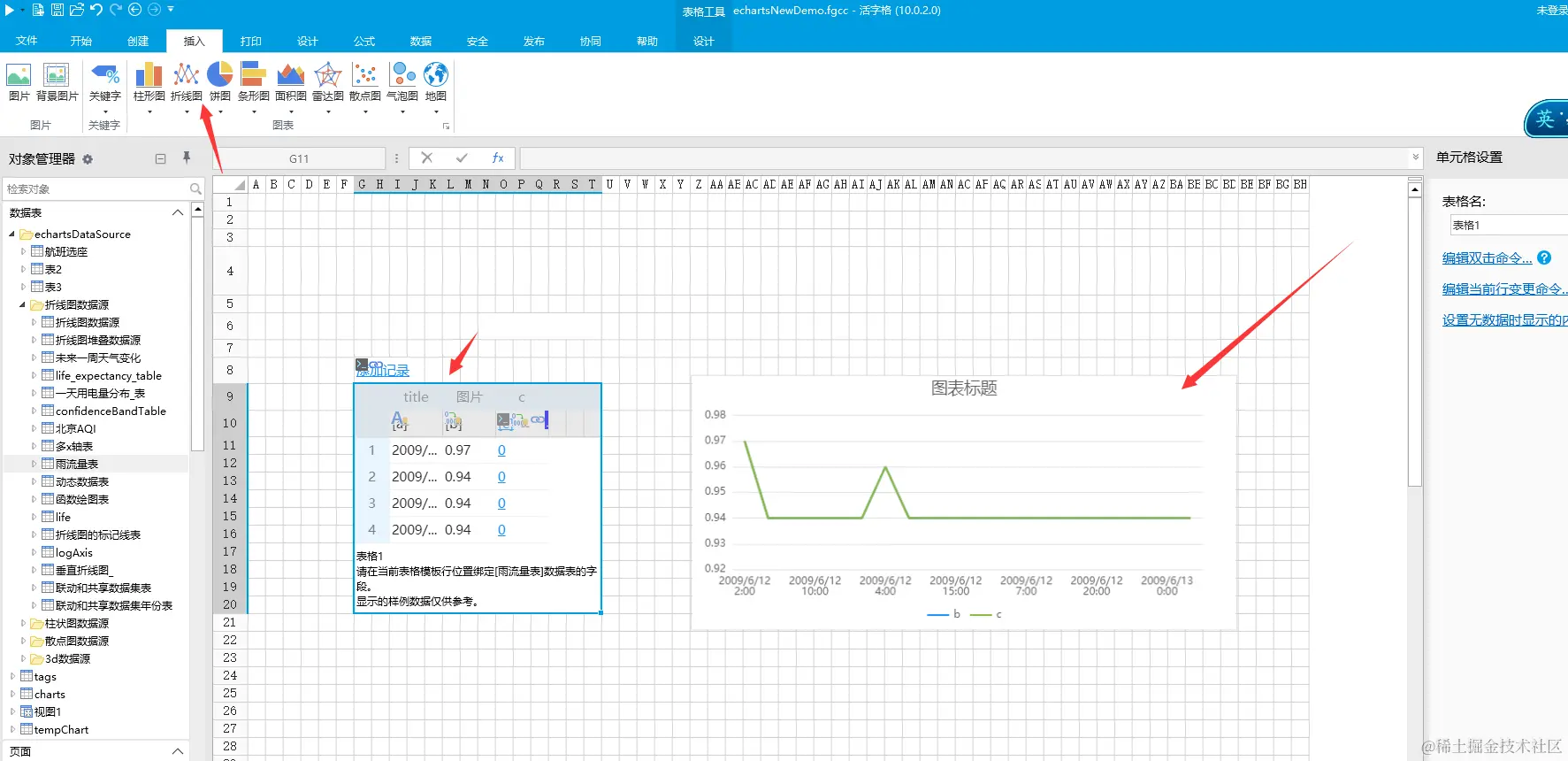
Task: Insert a bar chart (条形图)
Action: point(253,83)
